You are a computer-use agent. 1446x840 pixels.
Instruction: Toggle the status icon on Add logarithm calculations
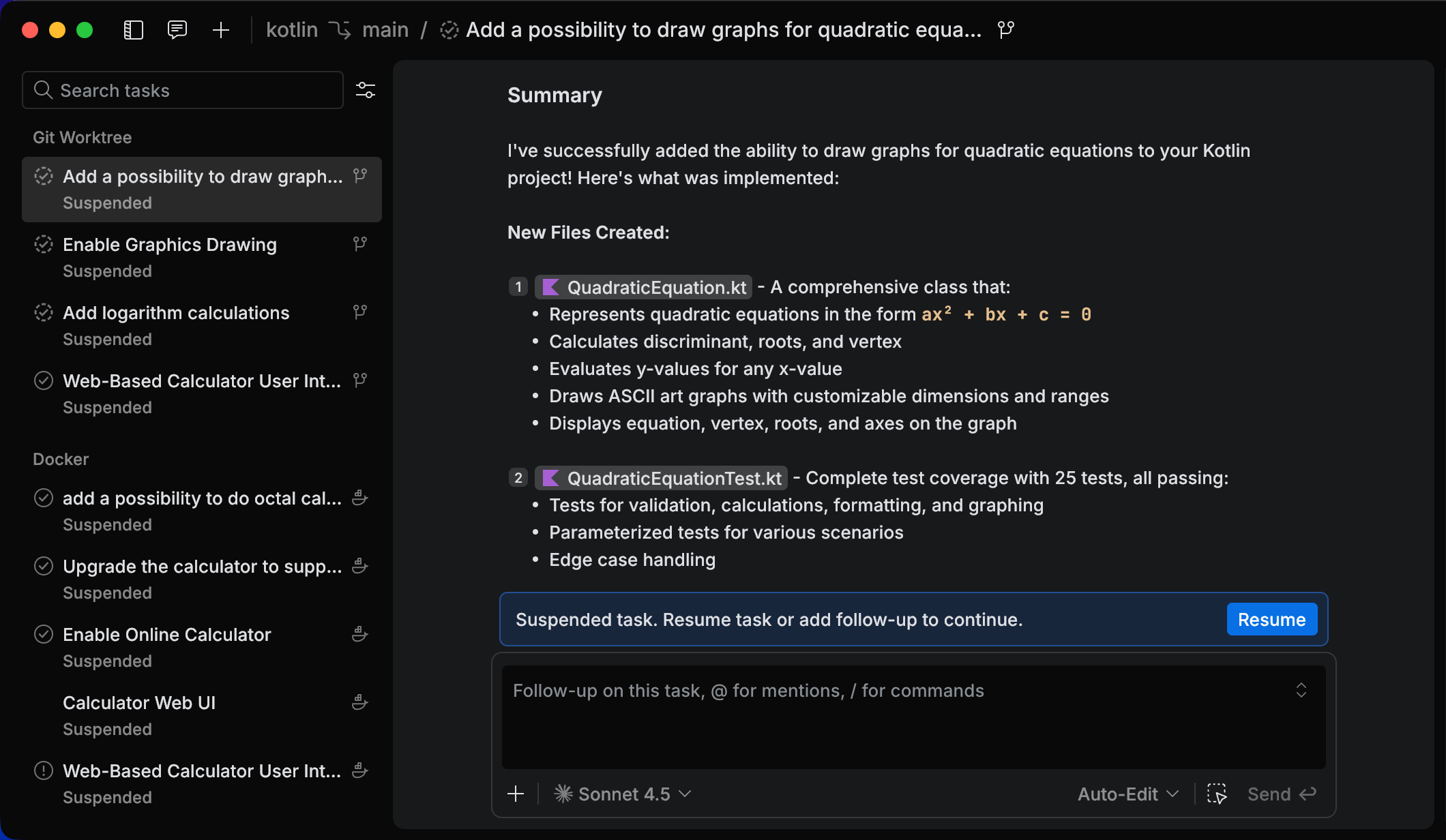coord(44,312)
